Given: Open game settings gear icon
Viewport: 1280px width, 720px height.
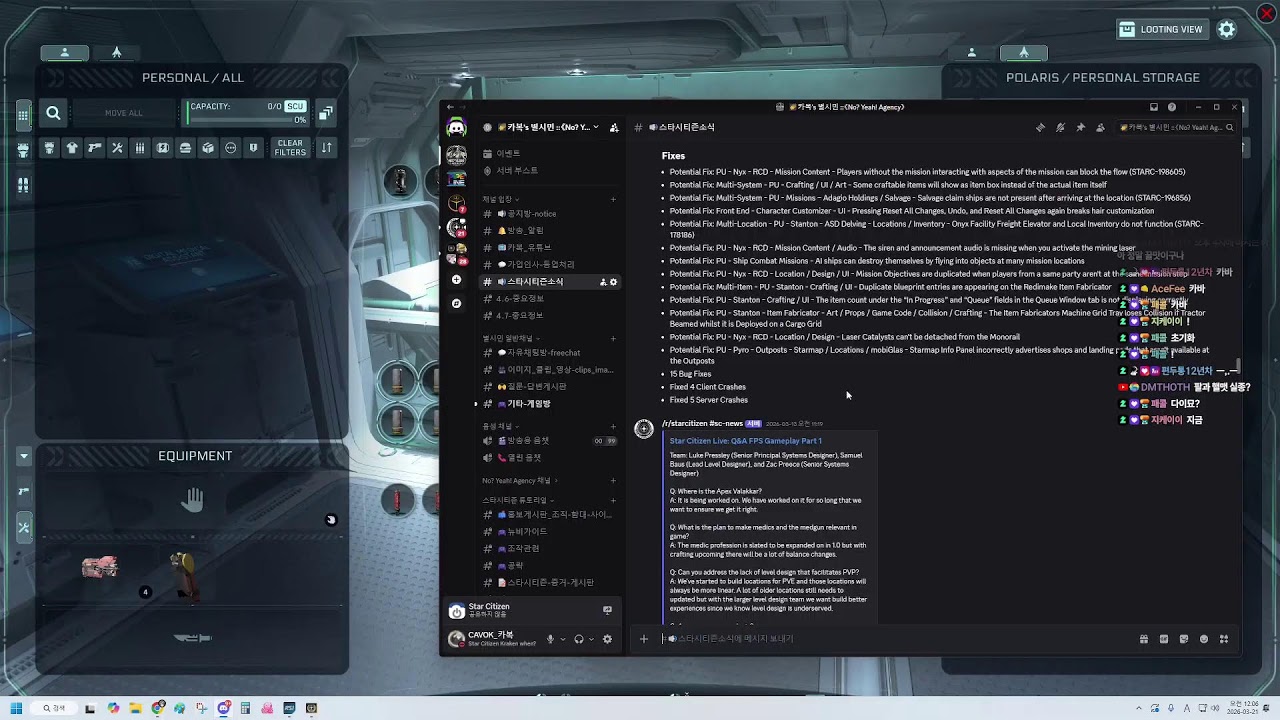Looking at the screenshot, I should (1227, 30).
